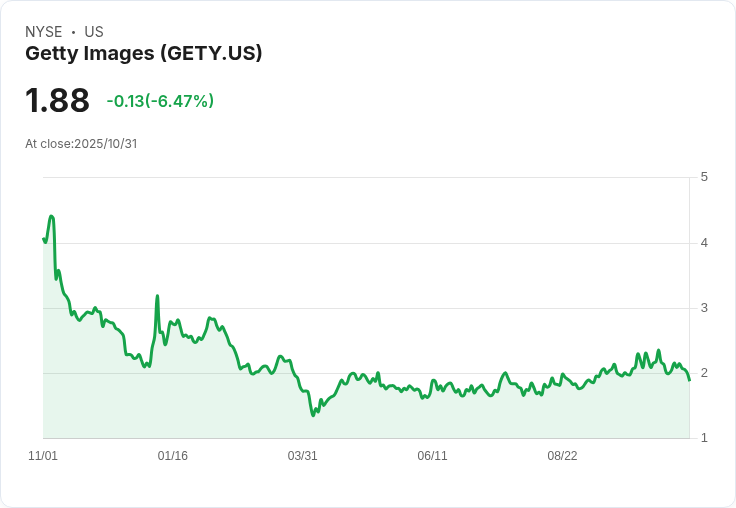Click the sharp price spike before 01/16
The image size is (736, 508).
(x=157, y=296)
